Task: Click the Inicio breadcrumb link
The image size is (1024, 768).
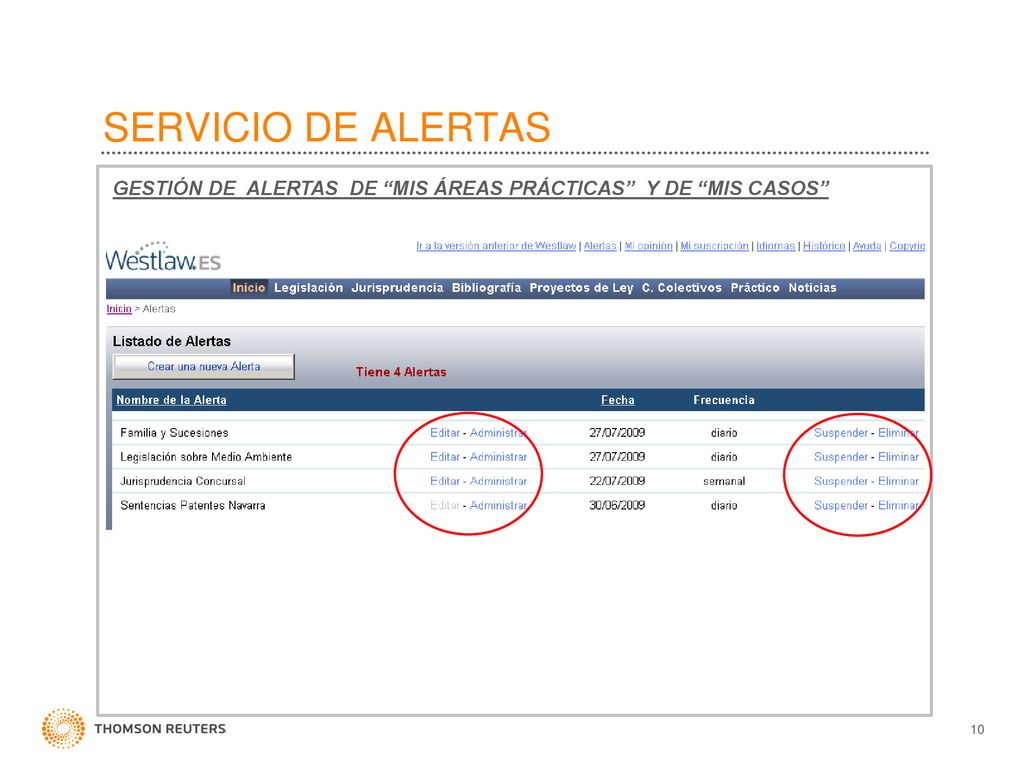Action: pyautogui.click(x=119, y=309)
